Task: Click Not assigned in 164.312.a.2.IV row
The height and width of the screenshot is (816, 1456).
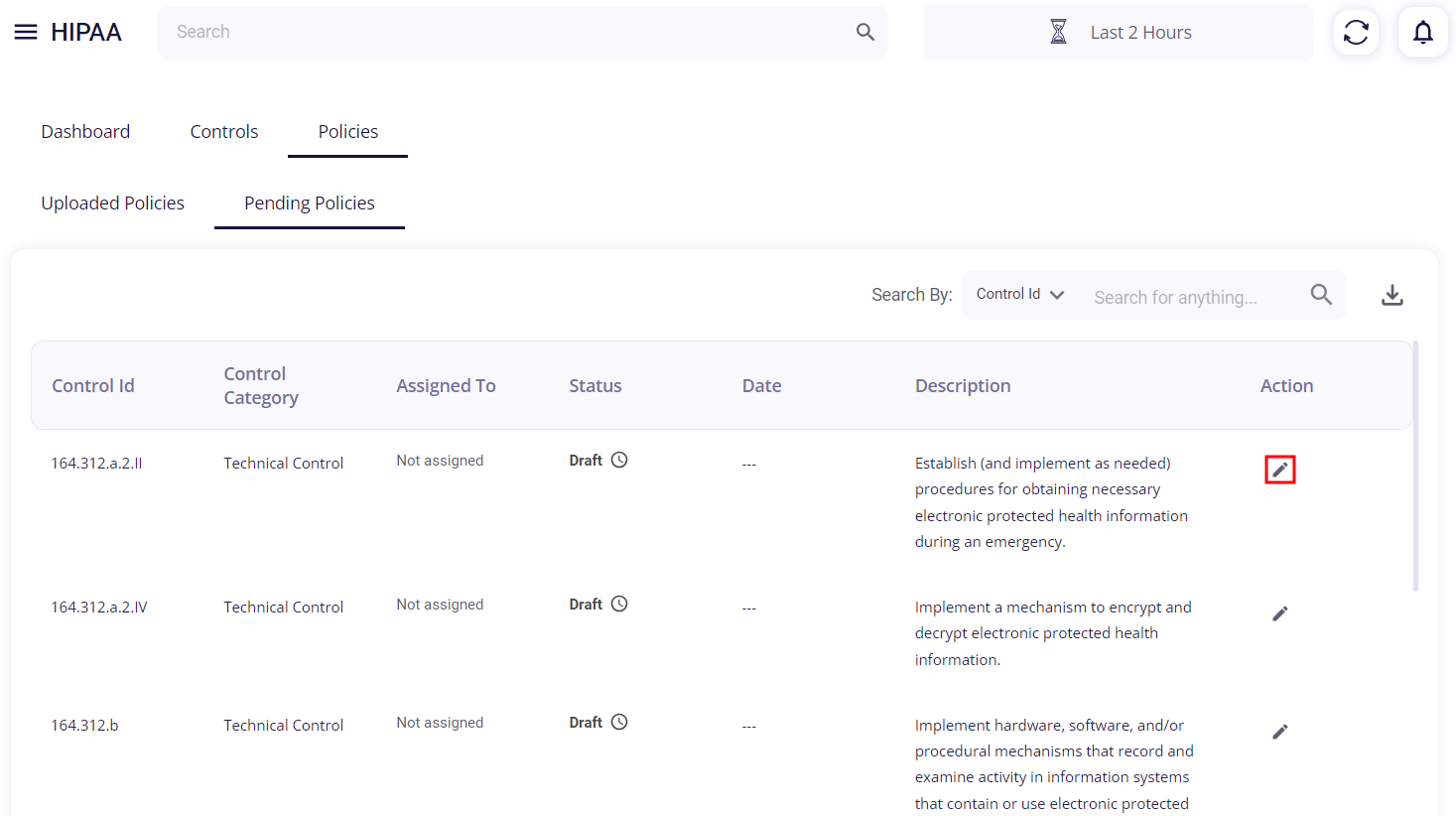Action: pos(440,605)
